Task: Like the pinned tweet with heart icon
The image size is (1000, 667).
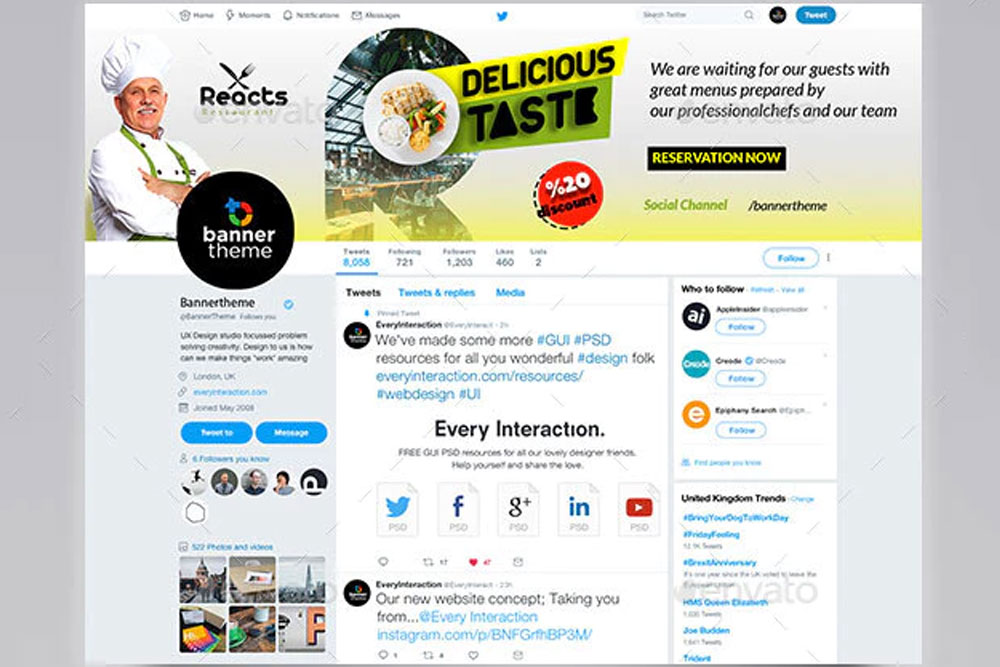Action: [x=473, y=562]
